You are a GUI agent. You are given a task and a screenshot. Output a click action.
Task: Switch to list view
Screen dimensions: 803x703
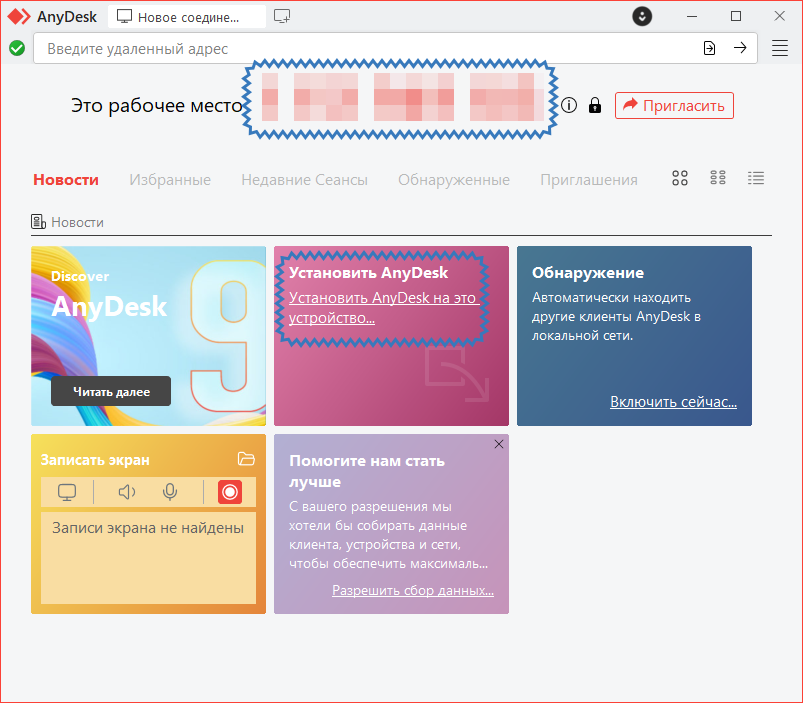click(x=756, y=178)
